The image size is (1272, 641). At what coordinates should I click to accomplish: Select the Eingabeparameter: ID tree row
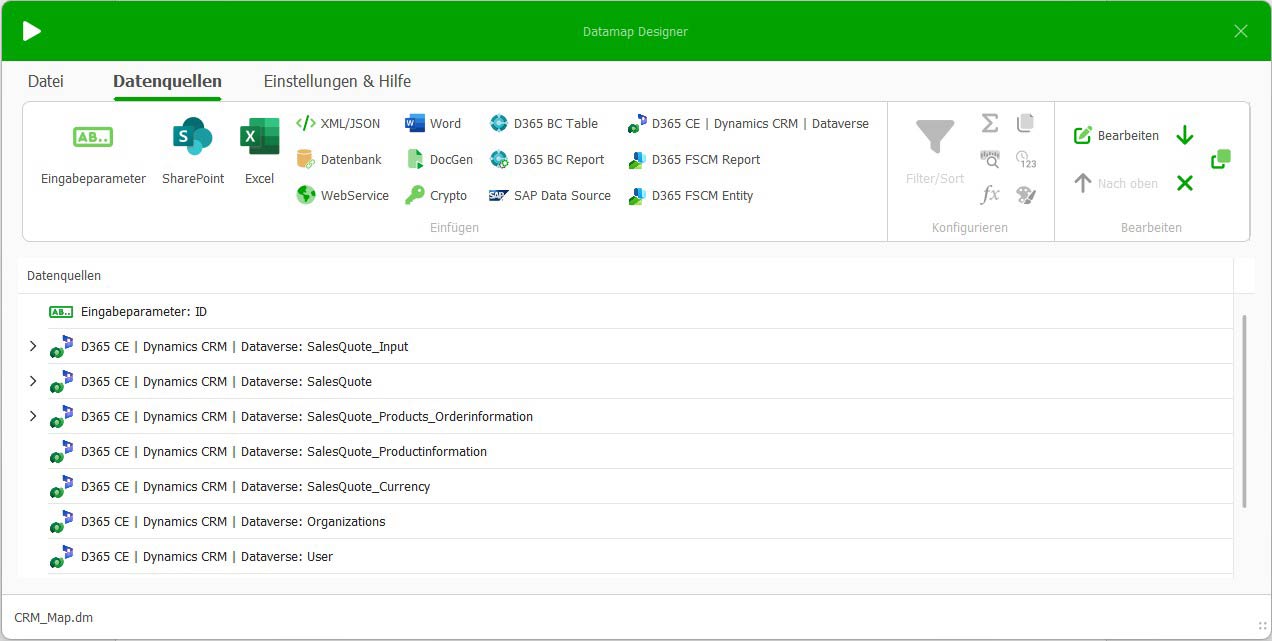pos(144,311)
